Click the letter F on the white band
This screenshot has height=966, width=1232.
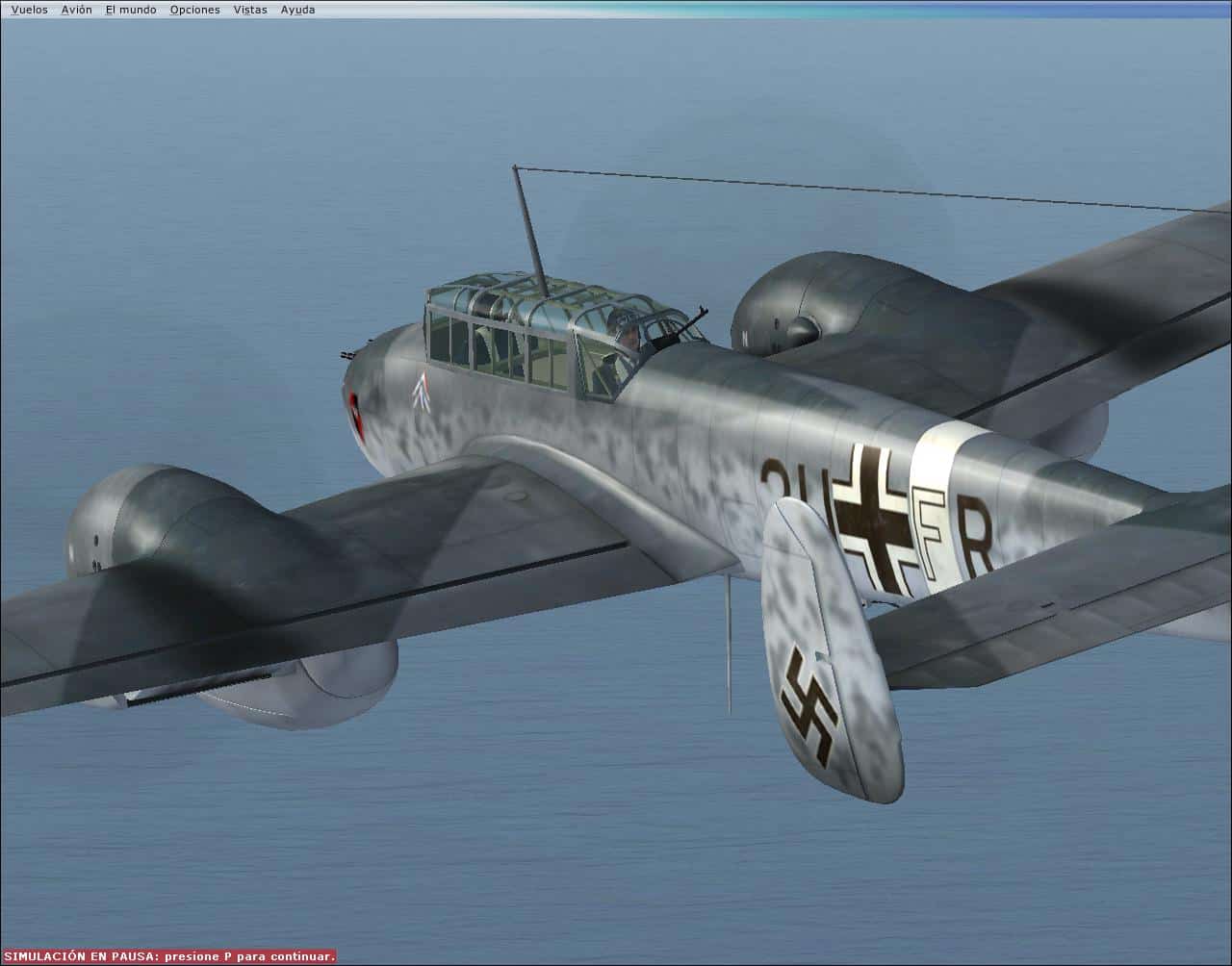click(932, 532)
